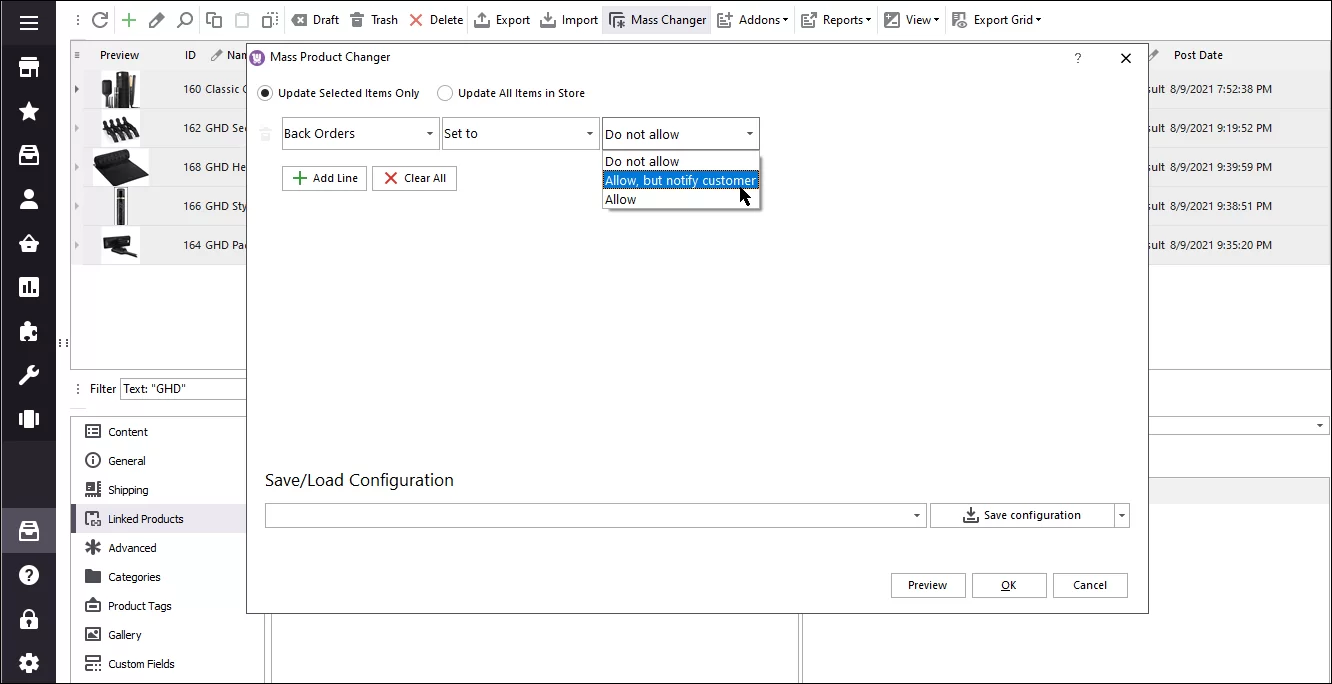Select the Update All Items in Store option

click(x=445, y=93)
